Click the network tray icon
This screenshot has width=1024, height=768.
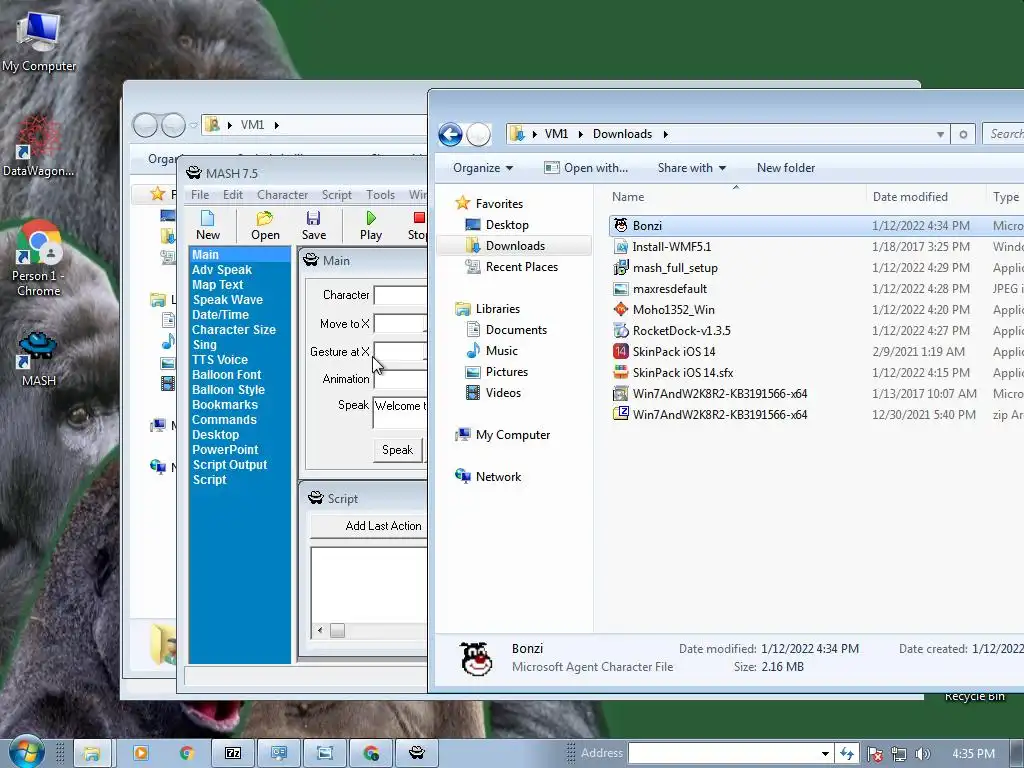(899, 754)
